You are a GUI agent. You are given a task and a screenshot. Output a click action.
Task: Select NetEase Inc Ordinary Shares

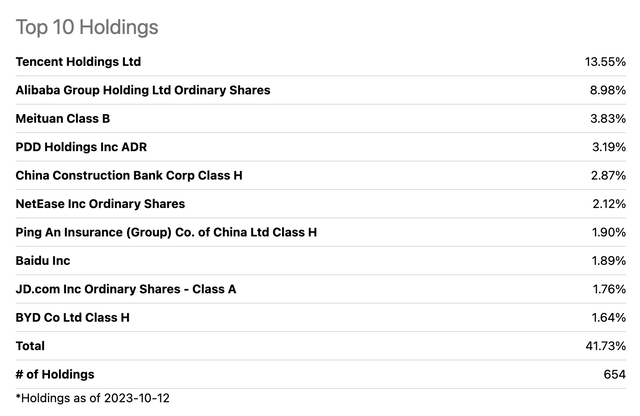pos(100,204)
